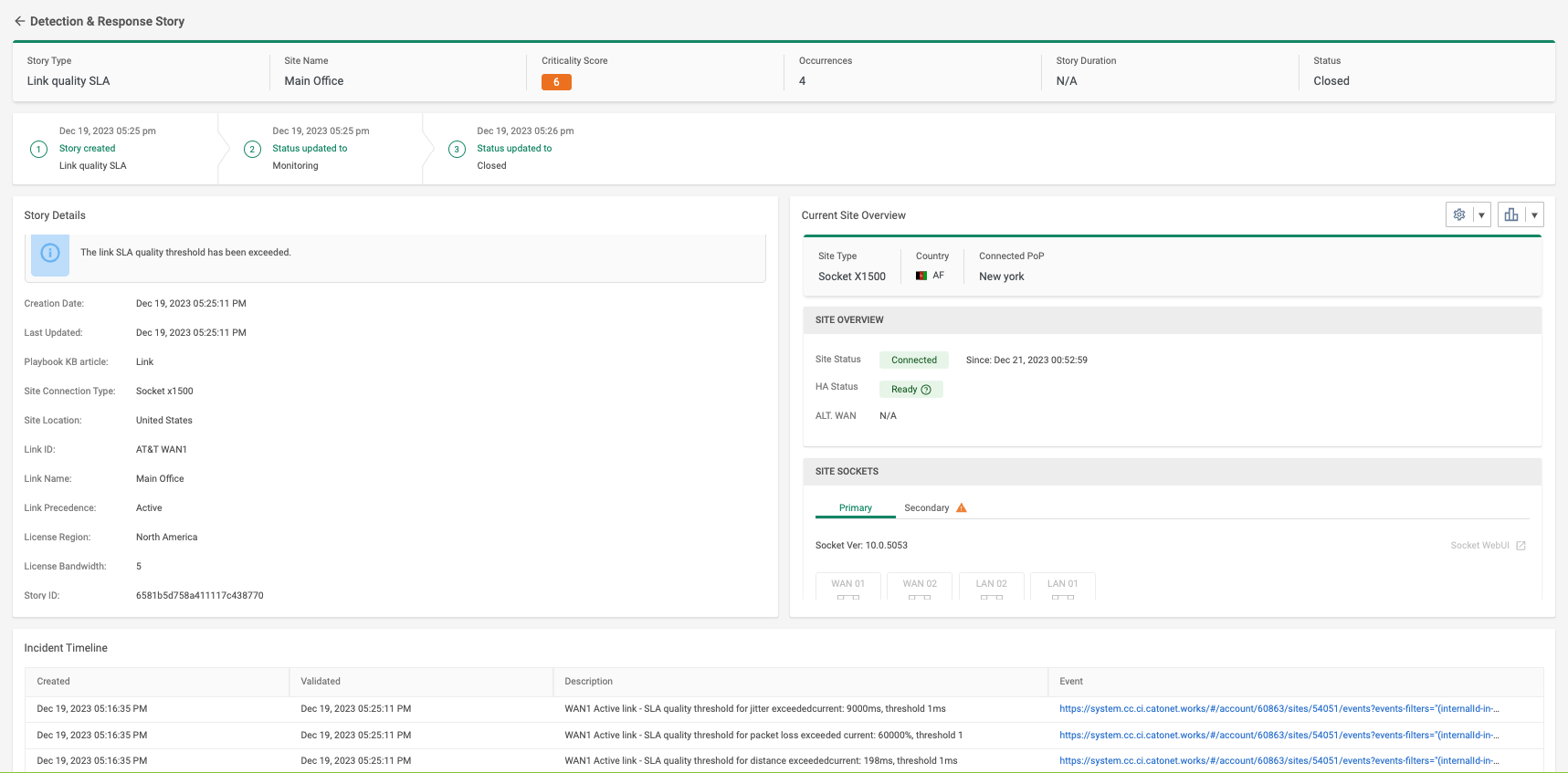This screenshot has width=1568, height=773.
Task: Select the WAN 01 port box
Action: [x=847, y=586]
